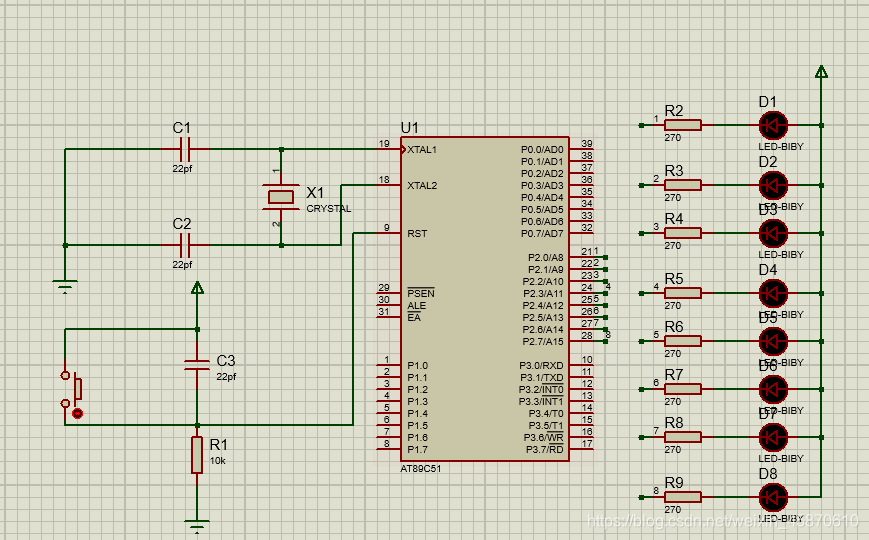
Task: Select LED D1
Action: click(773, 125)
